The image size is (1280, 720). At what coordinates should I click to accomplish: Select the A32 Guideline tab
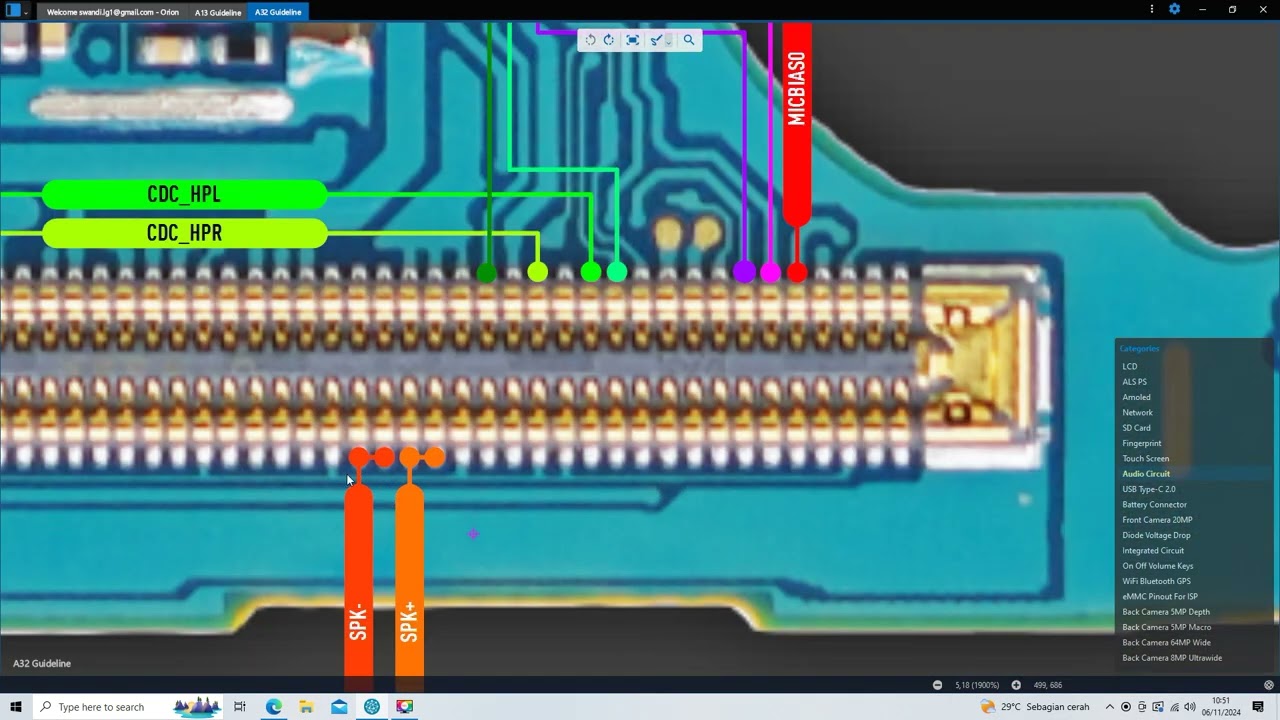click(x=278, y=12)
